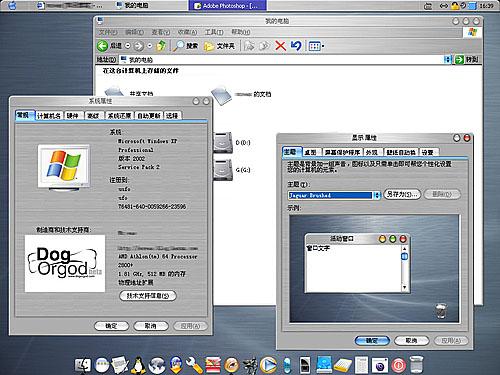Screen dimensions: 500x375
Task: Expand the Views button dropdown arrow
Action: [323, 46]
